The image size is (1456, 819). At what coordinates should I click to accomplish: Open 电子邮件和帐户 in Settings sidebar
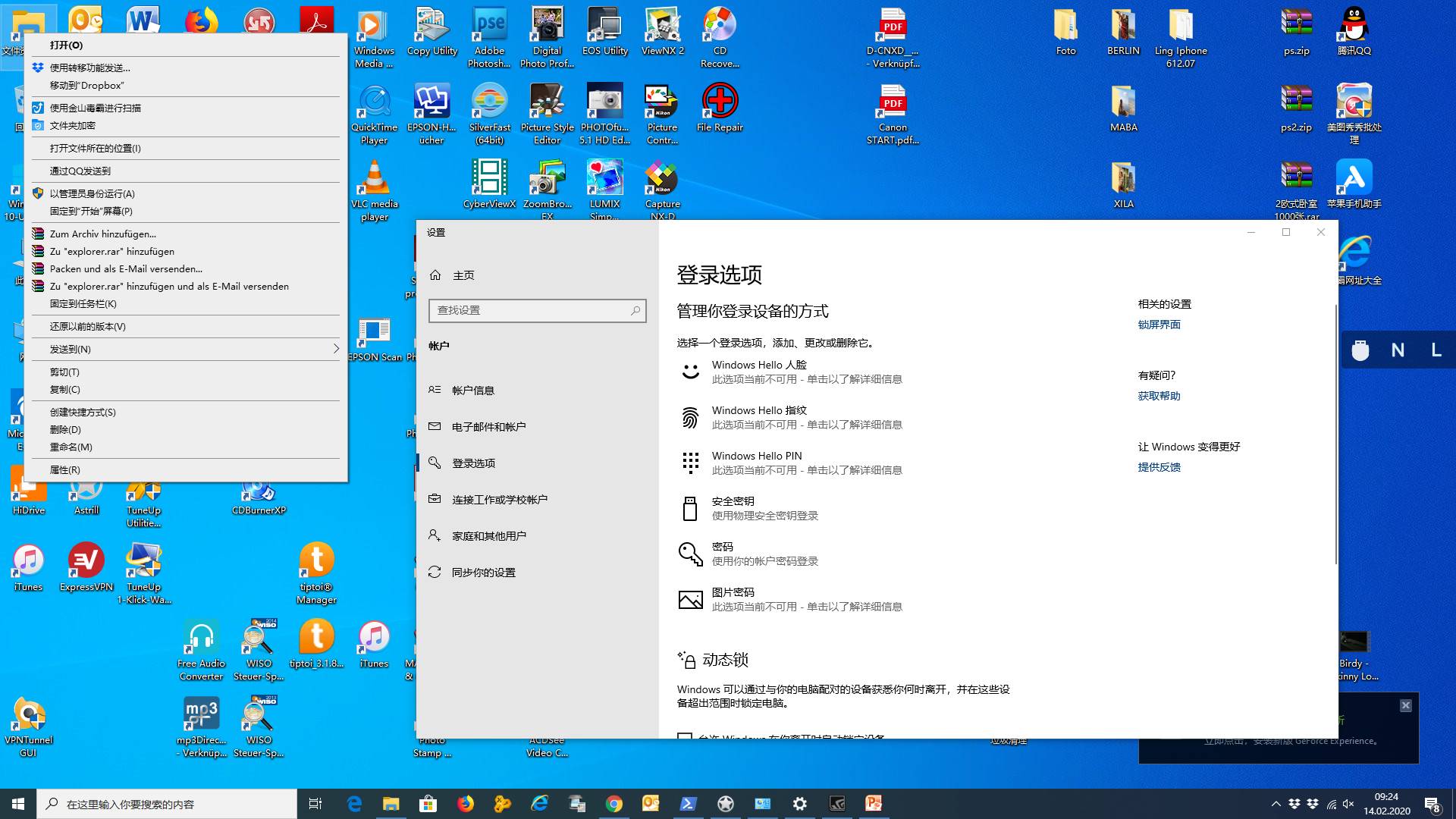tap(538, 427)
